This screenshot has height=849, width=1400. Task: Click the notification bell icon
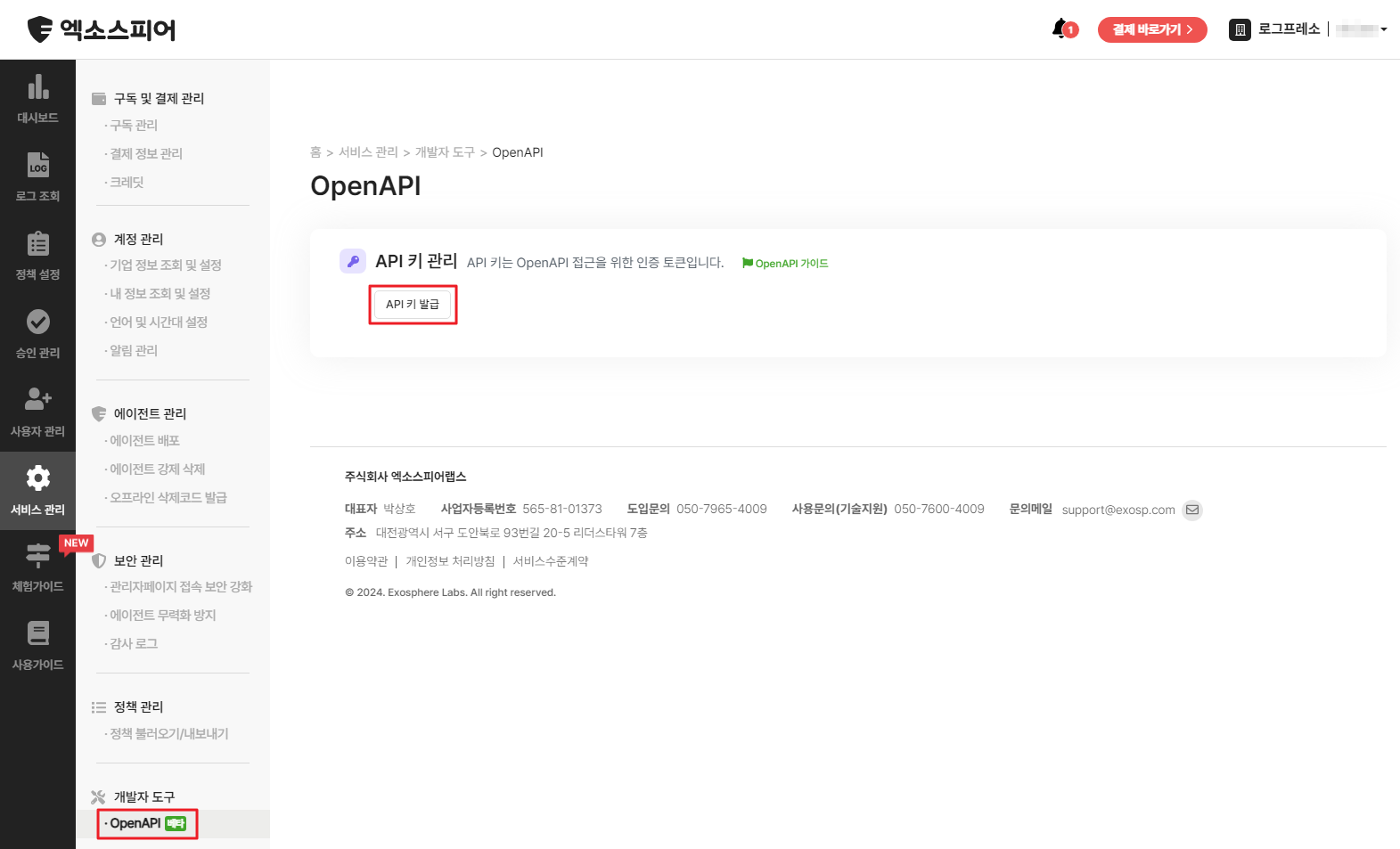pyautogui.click(x=1060, y=29)
